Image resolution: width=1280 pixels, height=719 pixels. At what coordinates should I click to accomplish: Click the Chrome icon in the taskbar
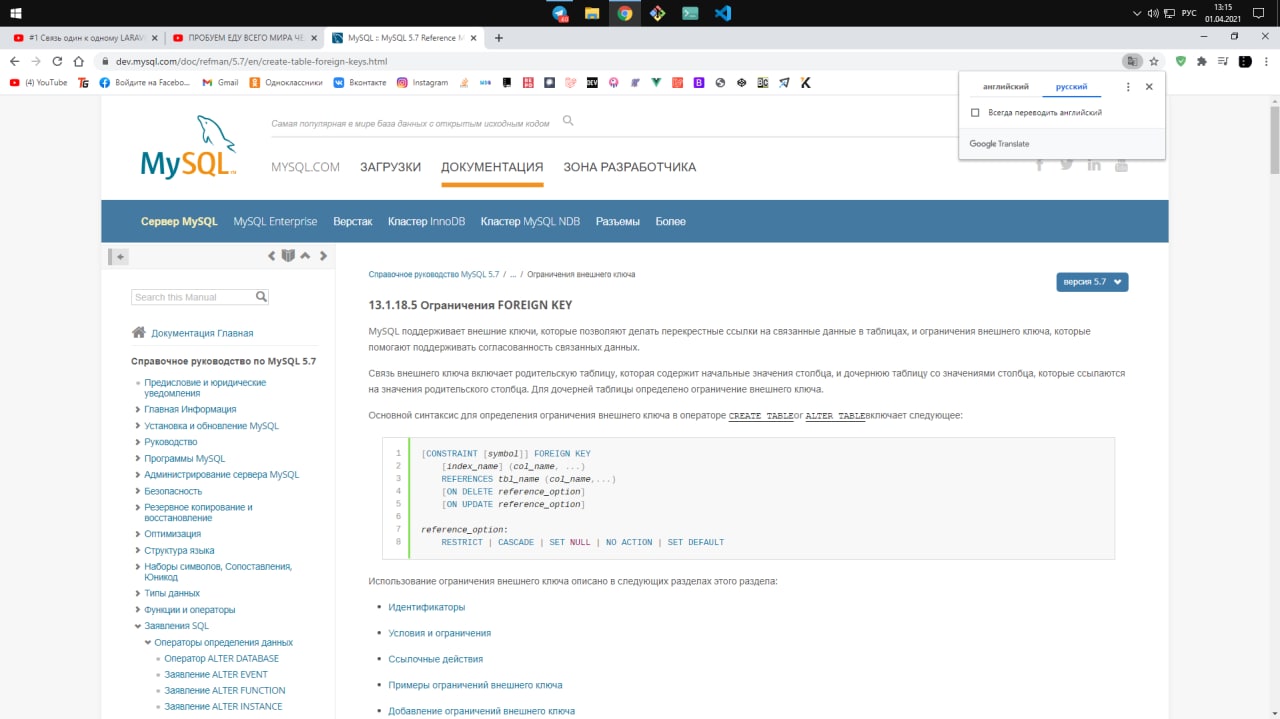(625, 13)
